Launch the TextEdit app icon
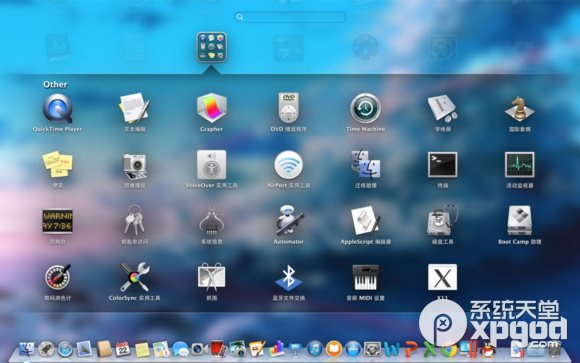This screenshot has width=580, height=363. [x=134, y=108]
